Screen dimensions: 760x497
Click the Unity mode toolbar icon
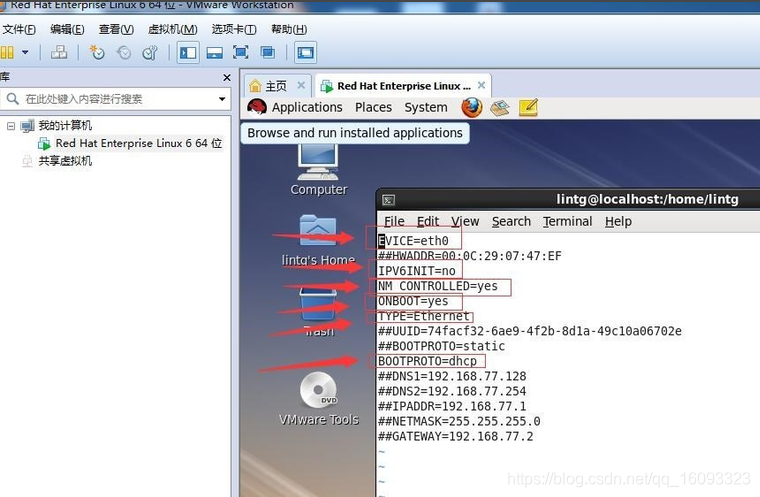[x=268, y=52]
